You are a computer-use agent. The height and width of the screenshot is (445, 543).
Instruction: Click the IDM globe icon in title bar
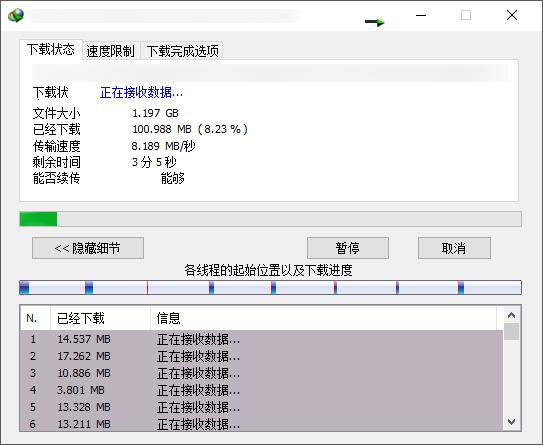tap(16, 15)
